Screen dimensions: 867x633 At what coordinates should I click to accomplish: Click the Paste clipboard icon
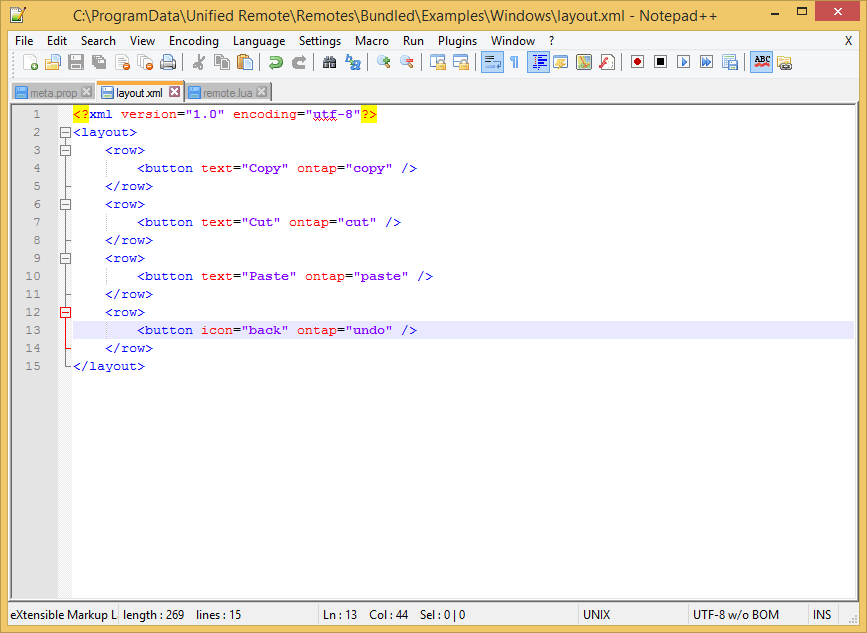tap(245, 62)
